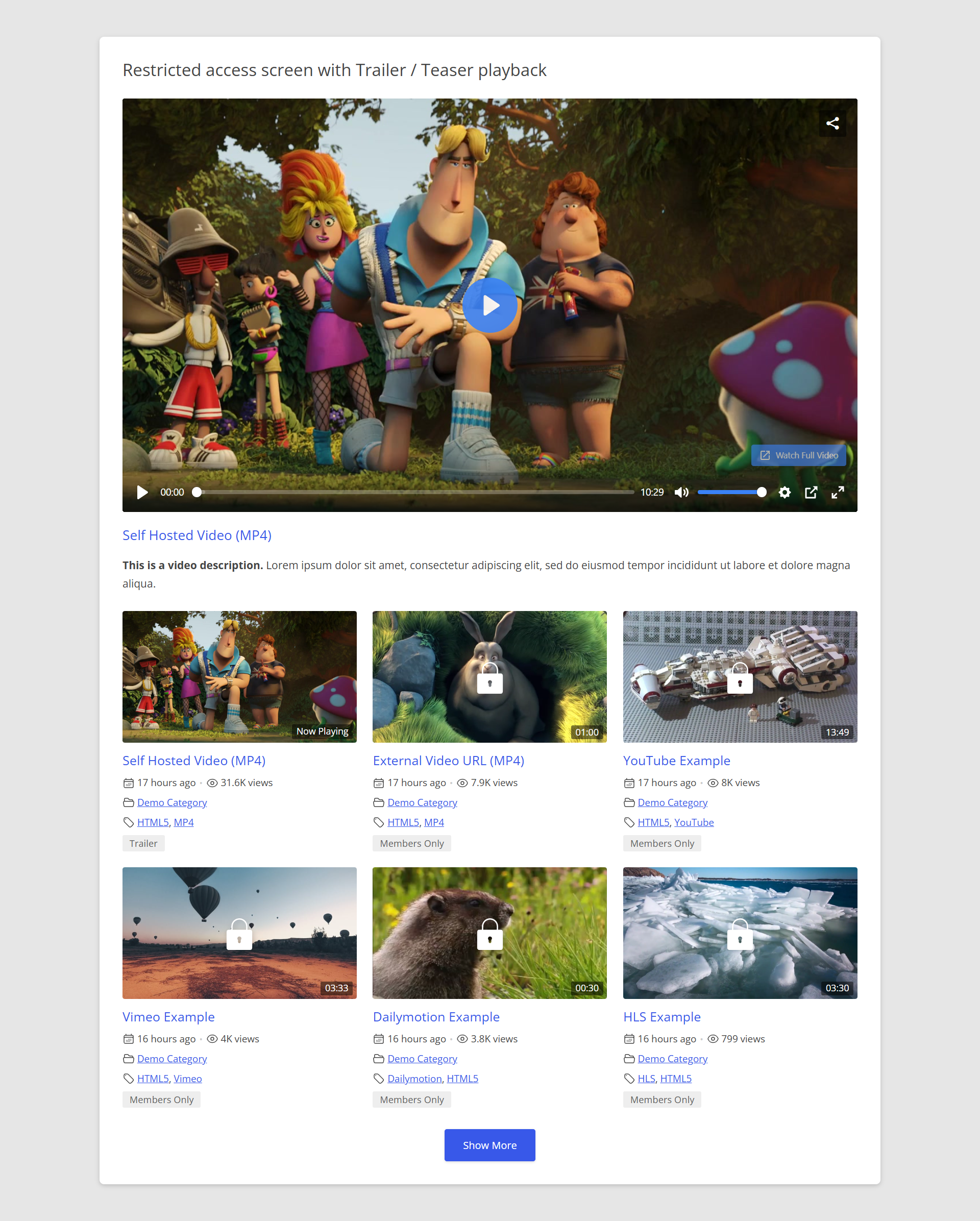Click the MP4 tag on External Video URL card
This screenshot has width=980, height=1221.
coord(434,822)
